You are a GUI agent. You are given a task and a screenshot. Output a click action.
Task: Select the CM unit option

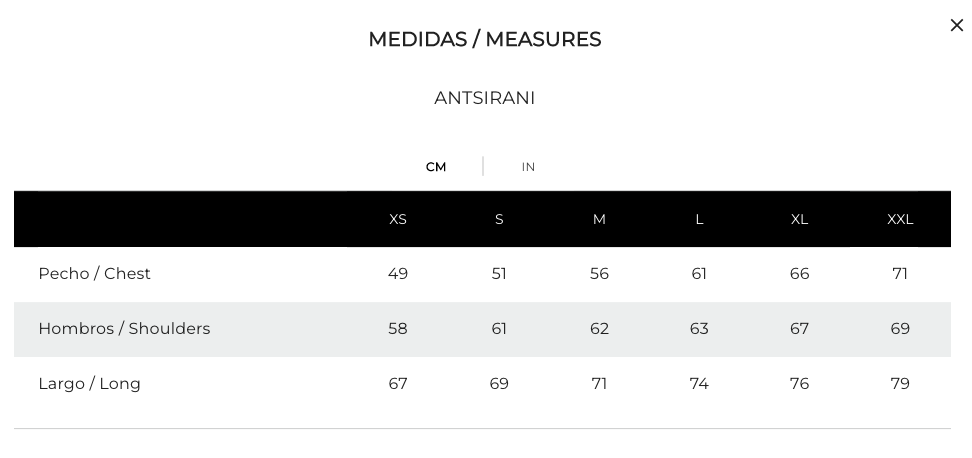point(436,167)
